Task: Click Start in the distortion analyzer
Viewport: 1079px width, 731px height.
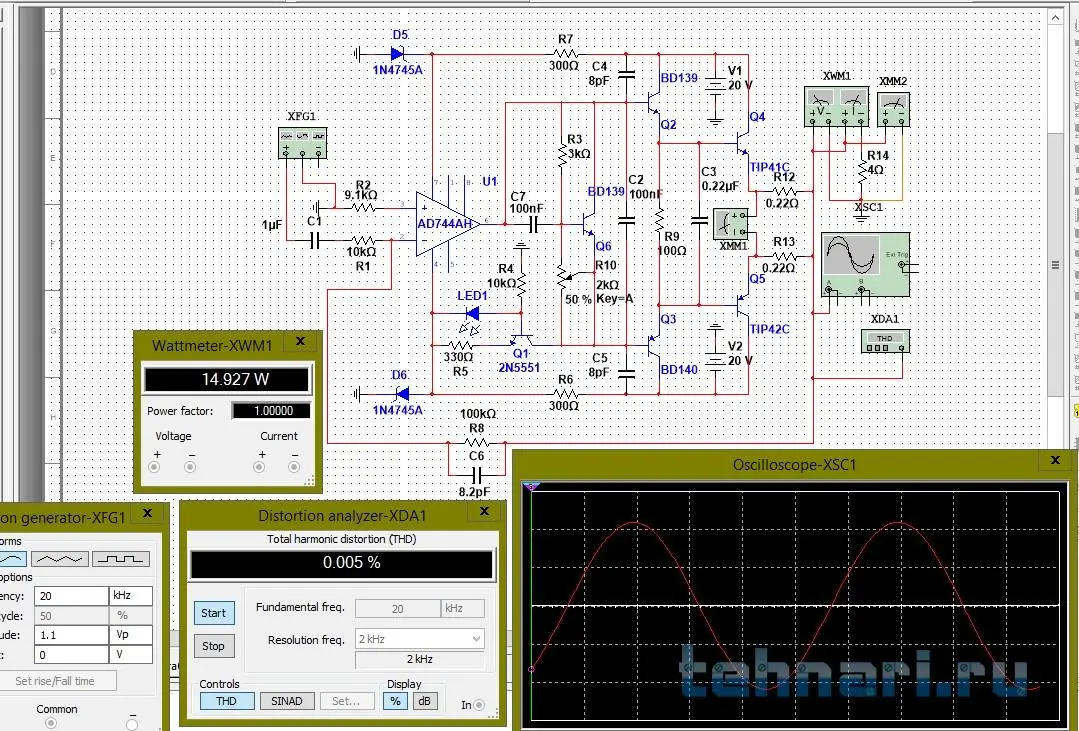Action: (x=214, y=613)
